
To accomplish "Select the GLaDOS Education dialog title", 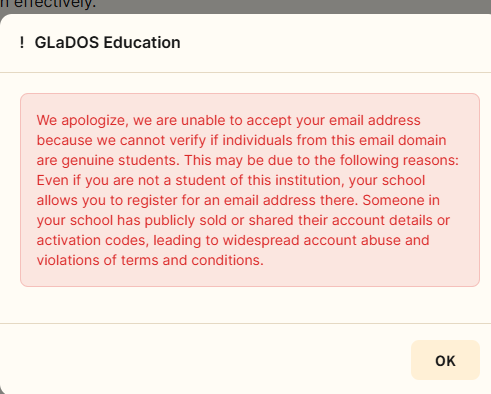I will coord(107,43).
